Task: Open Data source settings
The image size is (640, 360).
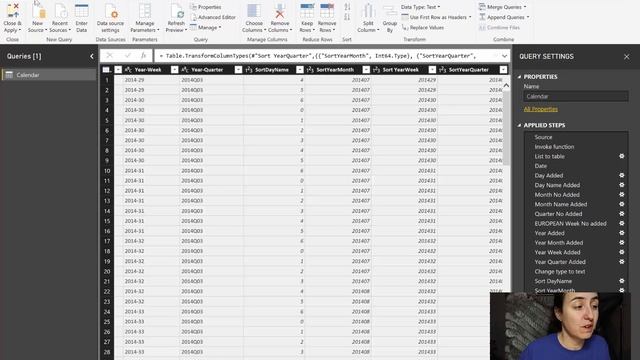Action: (110, 18)
